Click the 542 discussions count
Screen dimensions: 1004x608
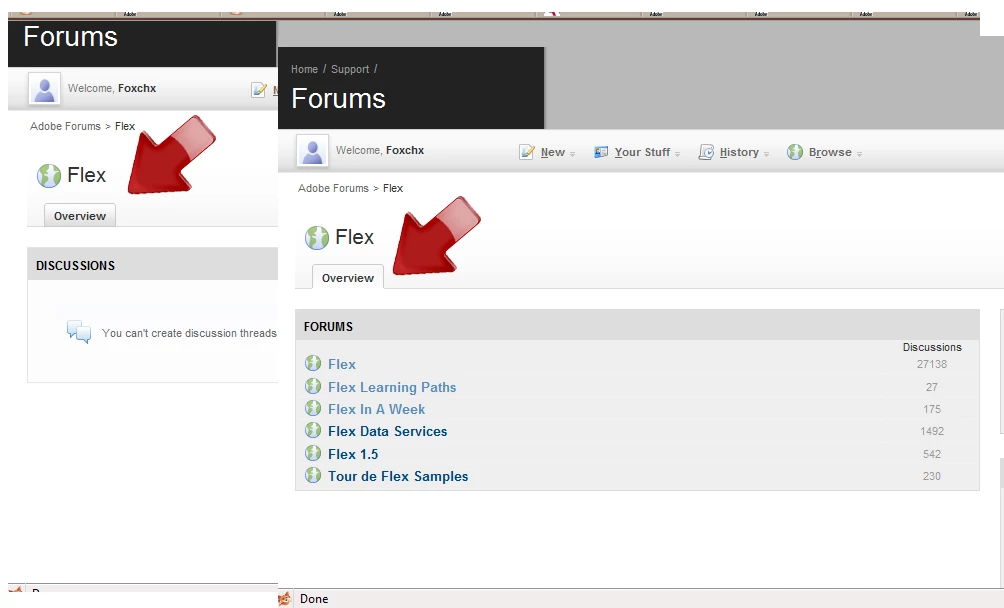932,454
